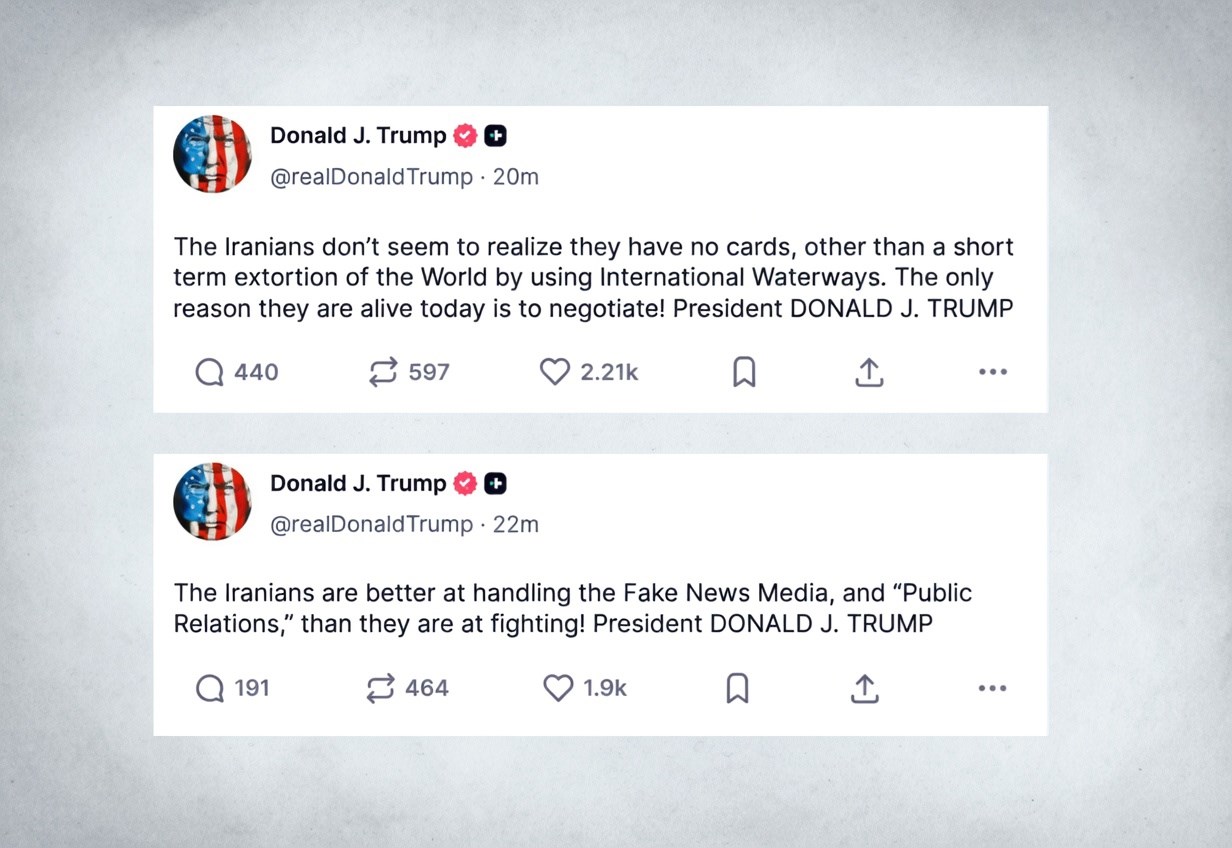Viewport: 1232px width, 848px height.
Task: Open the more options menu beside the 1.9k likes
Action: [992, 688]
